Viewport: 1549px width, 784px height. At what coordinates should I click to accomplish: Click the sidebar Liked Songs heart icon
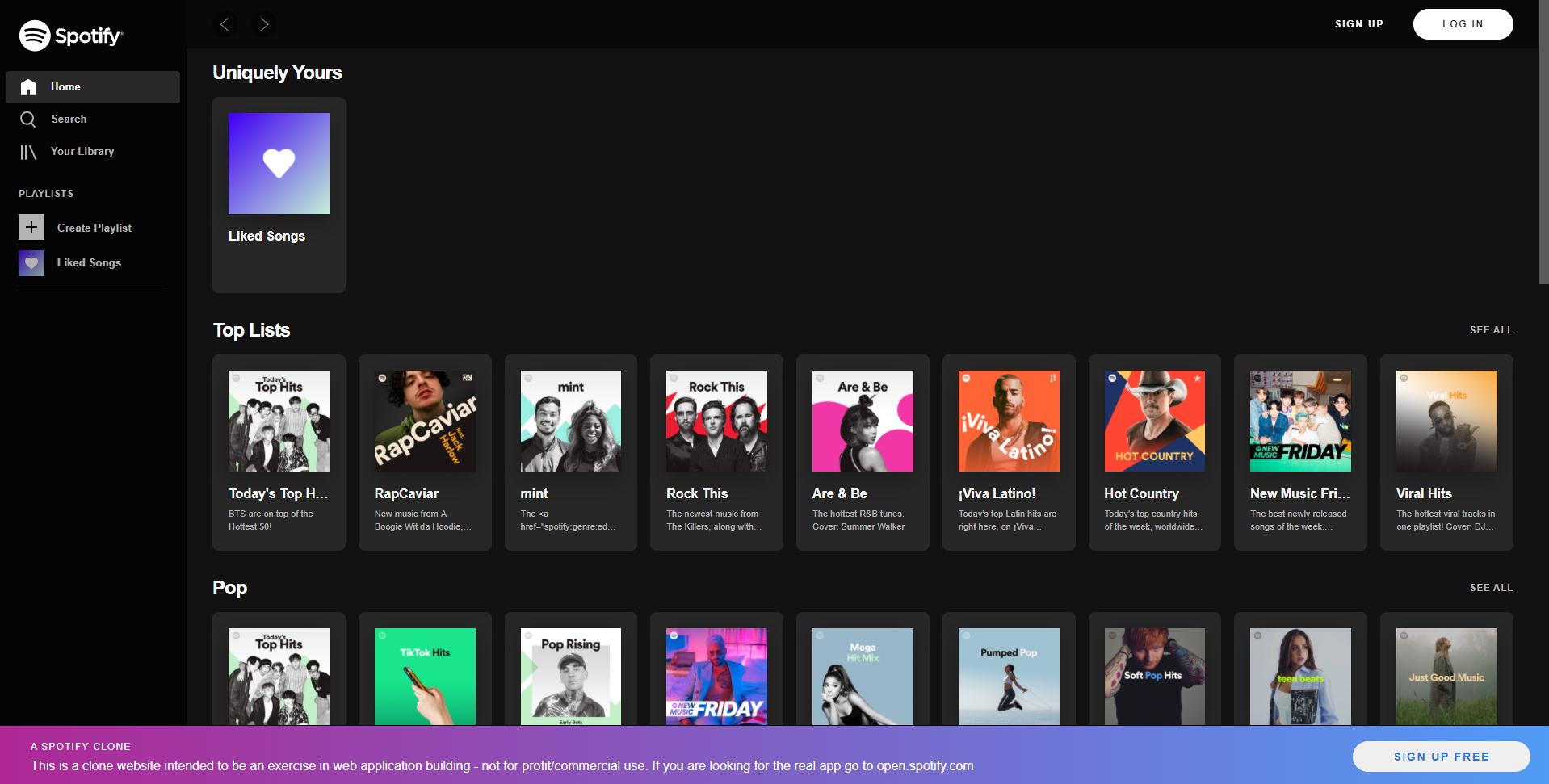(31, 262)
